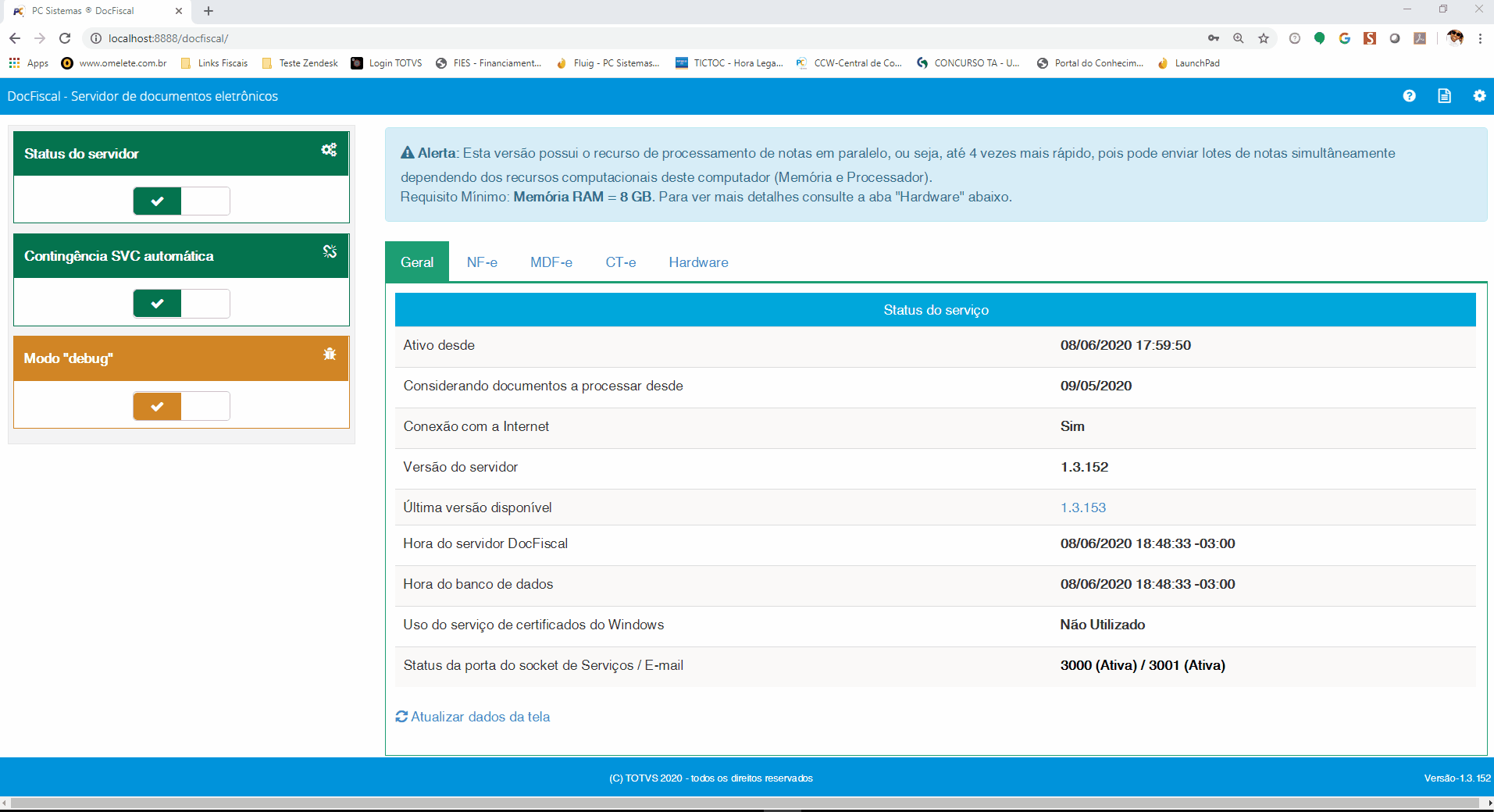Click the 3000 (Ativa) / 3001 (Ativa) value

coord(1143,665)
